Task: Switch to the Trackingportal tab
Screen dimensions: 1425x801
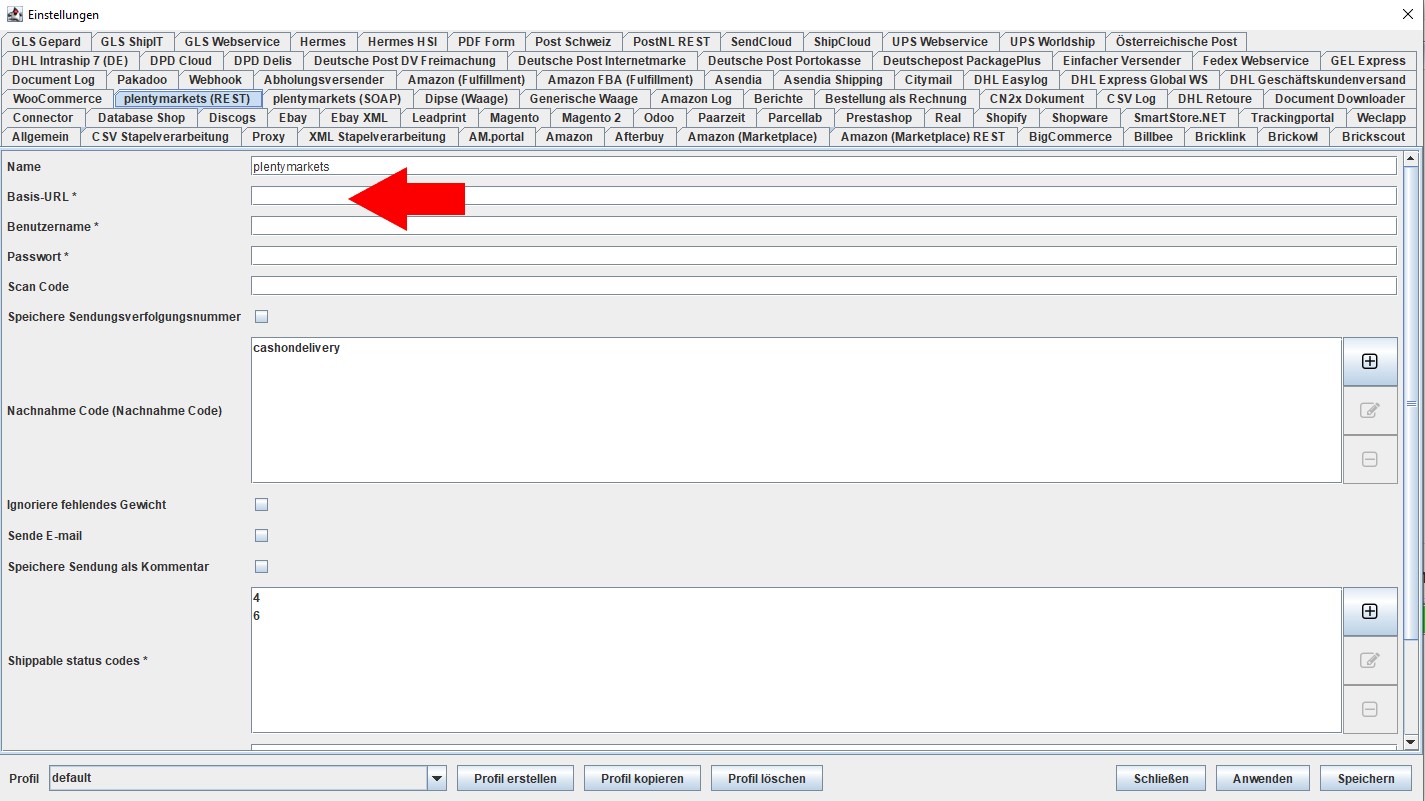Action: point(1292,118)
